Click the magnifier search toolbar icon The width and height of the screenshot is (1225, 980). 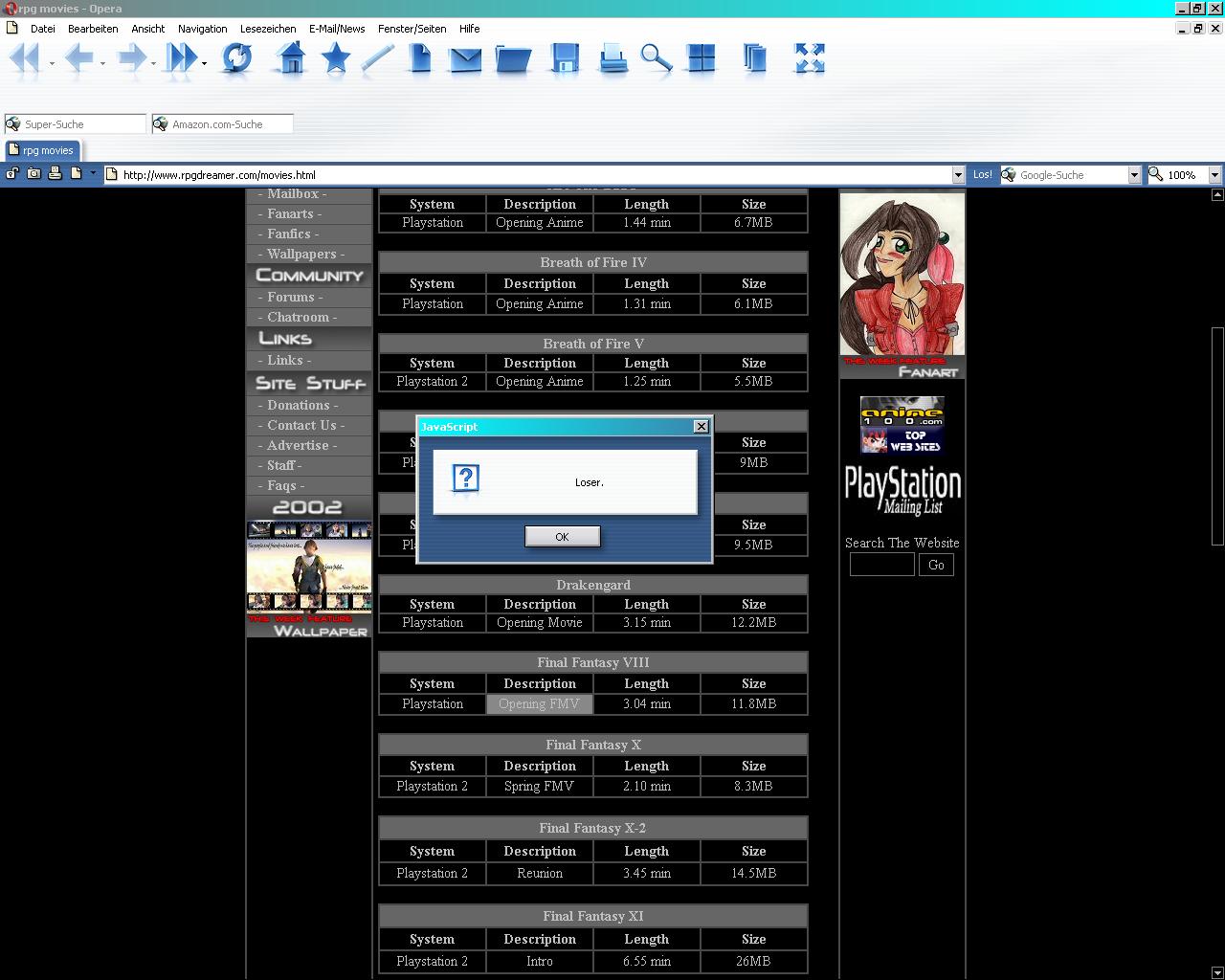[657, 58]
